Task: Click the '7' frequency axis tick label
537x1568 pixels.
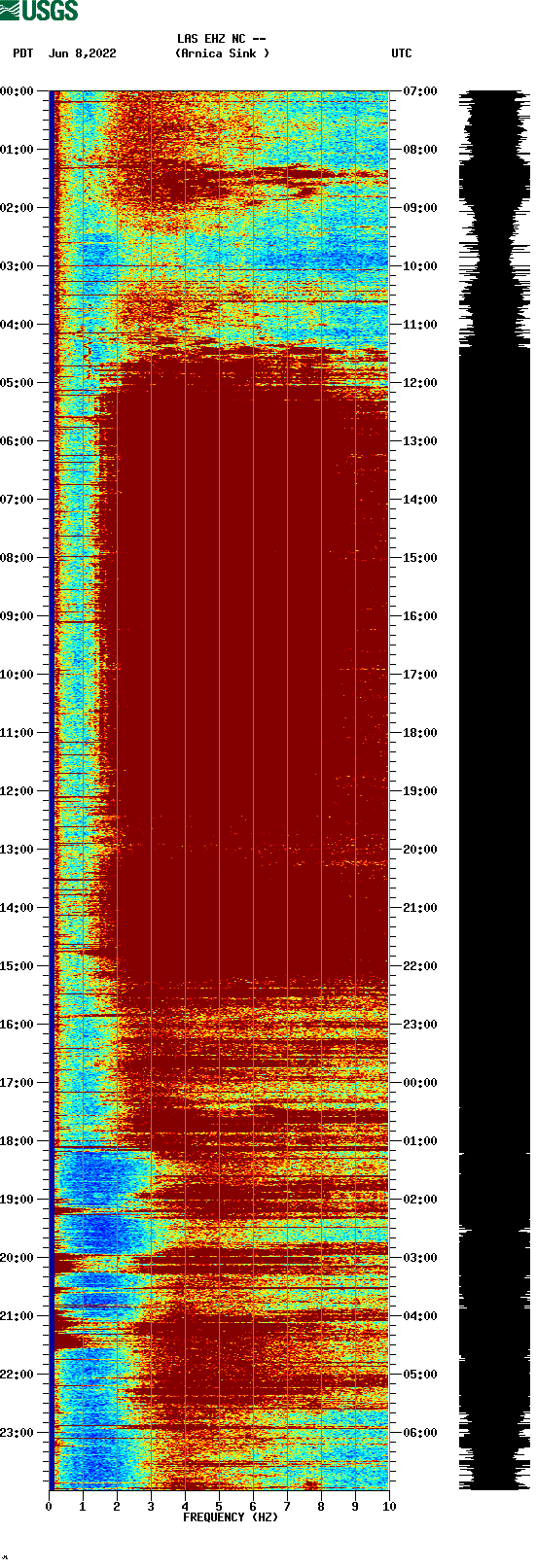Action: (287, 1507)
